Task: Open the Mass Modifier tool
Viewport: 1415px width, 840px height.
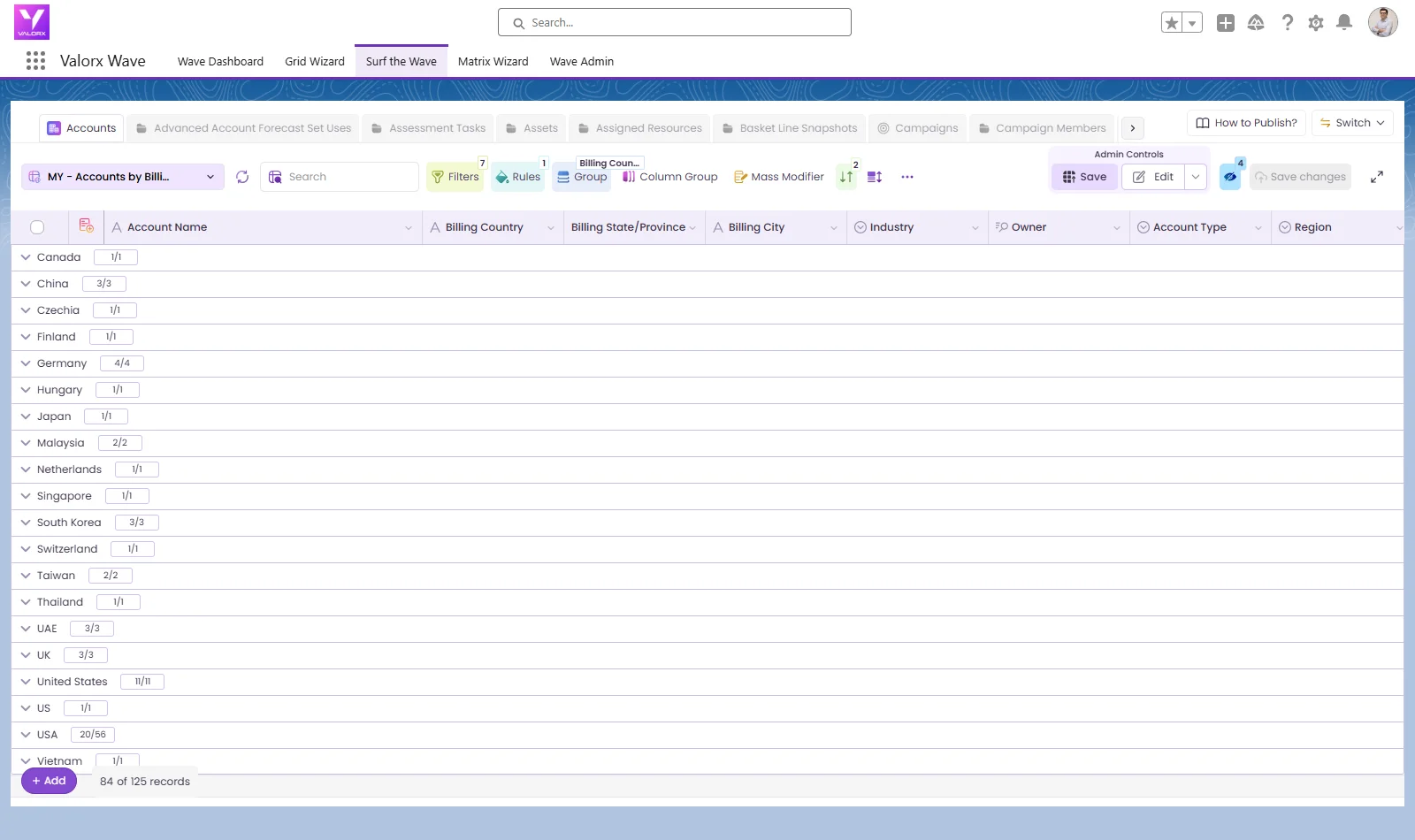Action: (779, 177)
